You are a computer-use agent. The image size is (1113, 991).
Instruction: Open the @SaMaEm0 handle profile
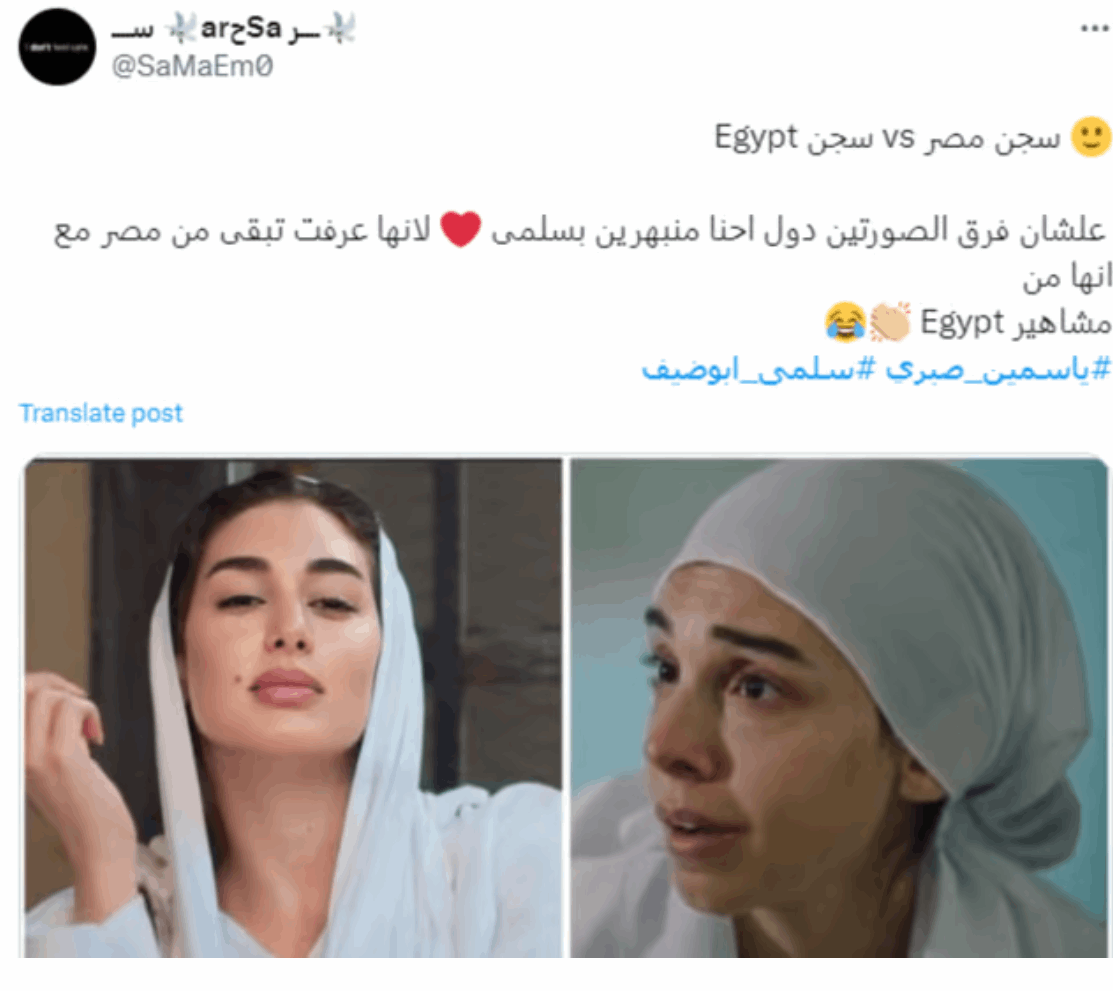pyautogui.click(x=192, y=66)
